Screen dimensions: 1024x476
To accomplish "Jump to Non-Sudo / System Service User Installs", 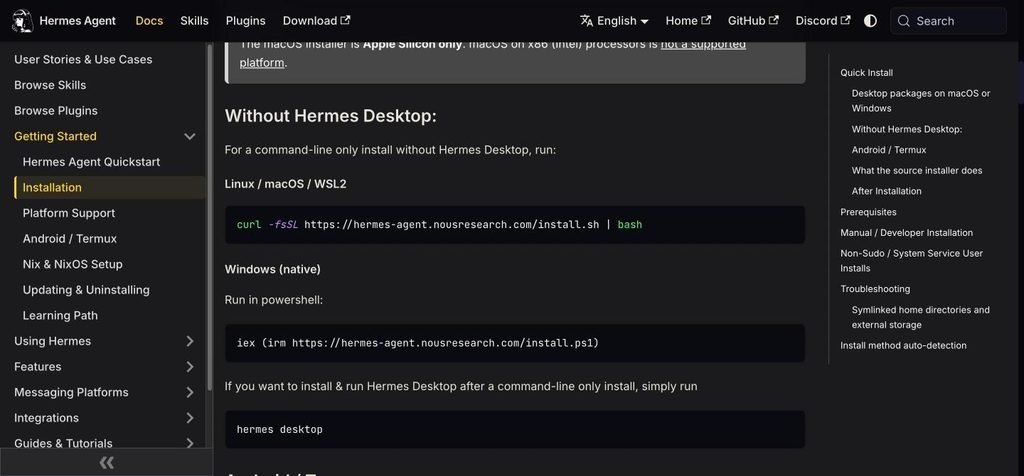I will [912, 261].
